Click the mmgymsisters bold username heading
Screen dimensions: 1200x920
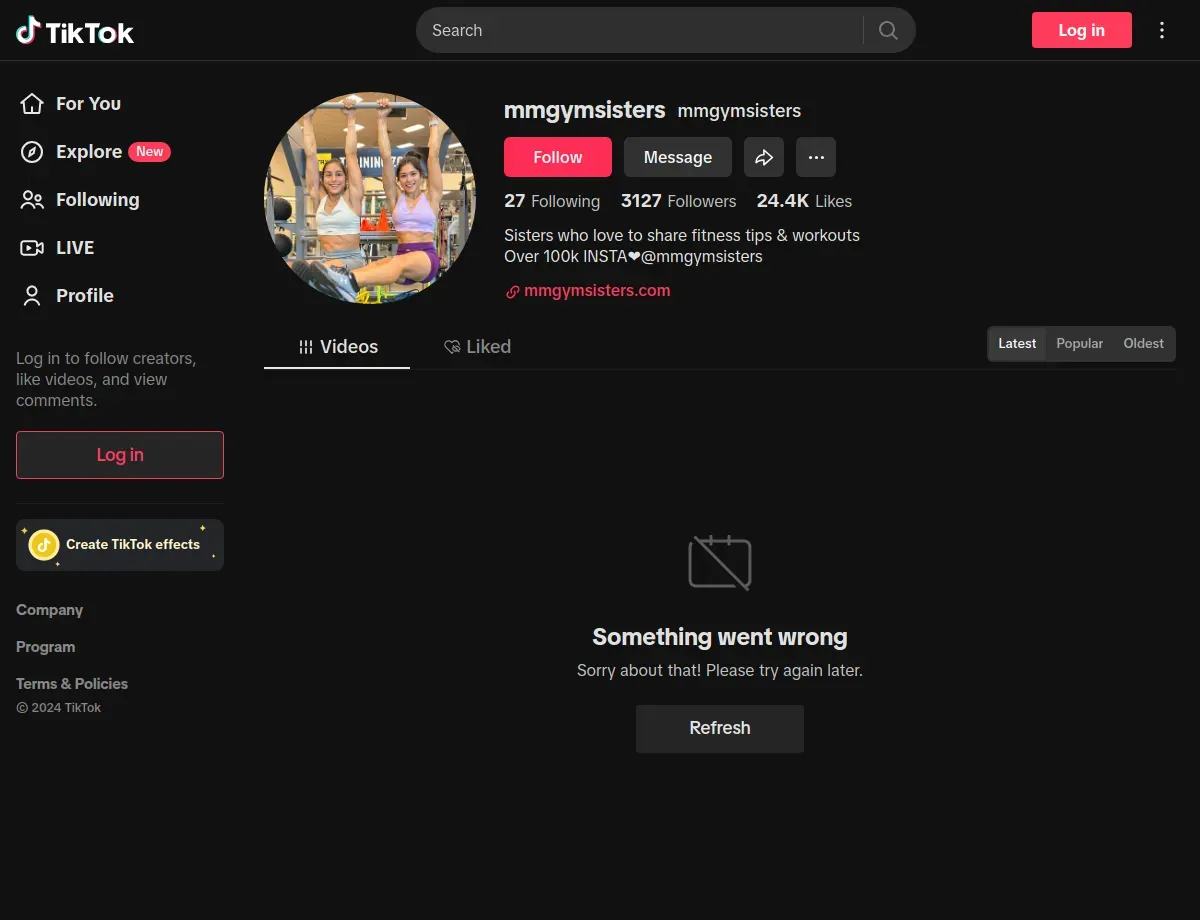click(x=585, y=110)
